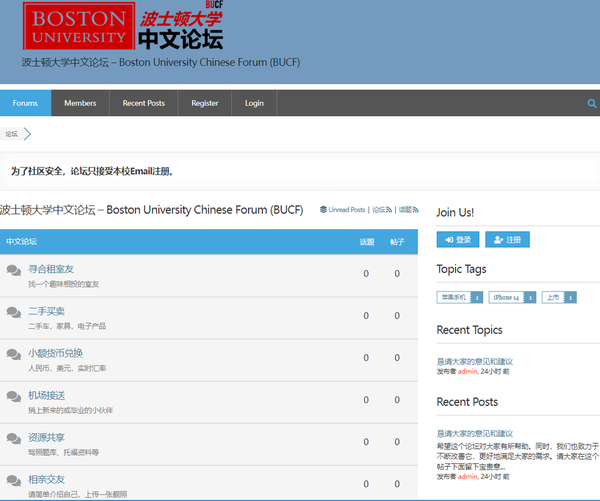Click the site title 波士顿大学中文论坛 in header

[161, 62]
